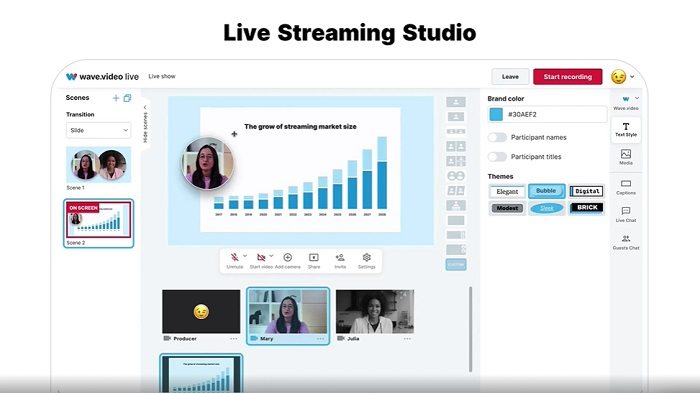Toggle Participant titles switch
Viewport: 700px width, 393px height.
497,156
